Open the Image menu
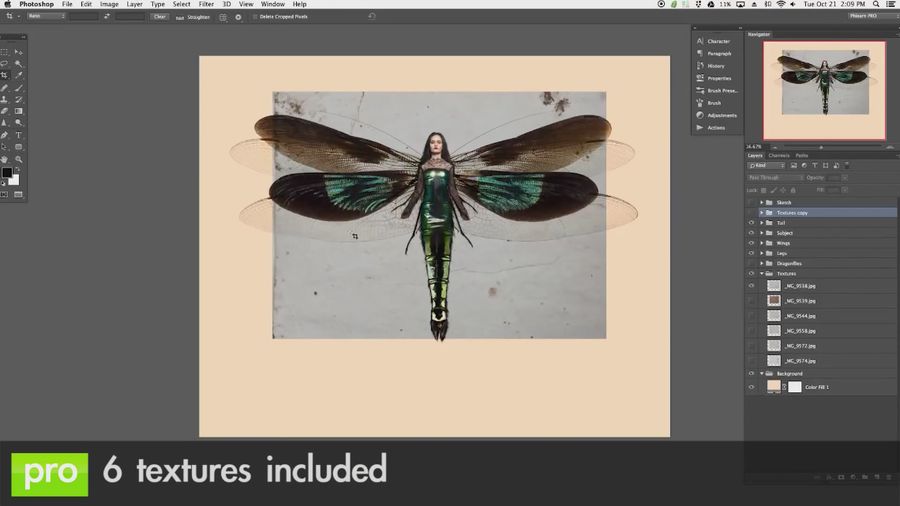 (109, 4)
